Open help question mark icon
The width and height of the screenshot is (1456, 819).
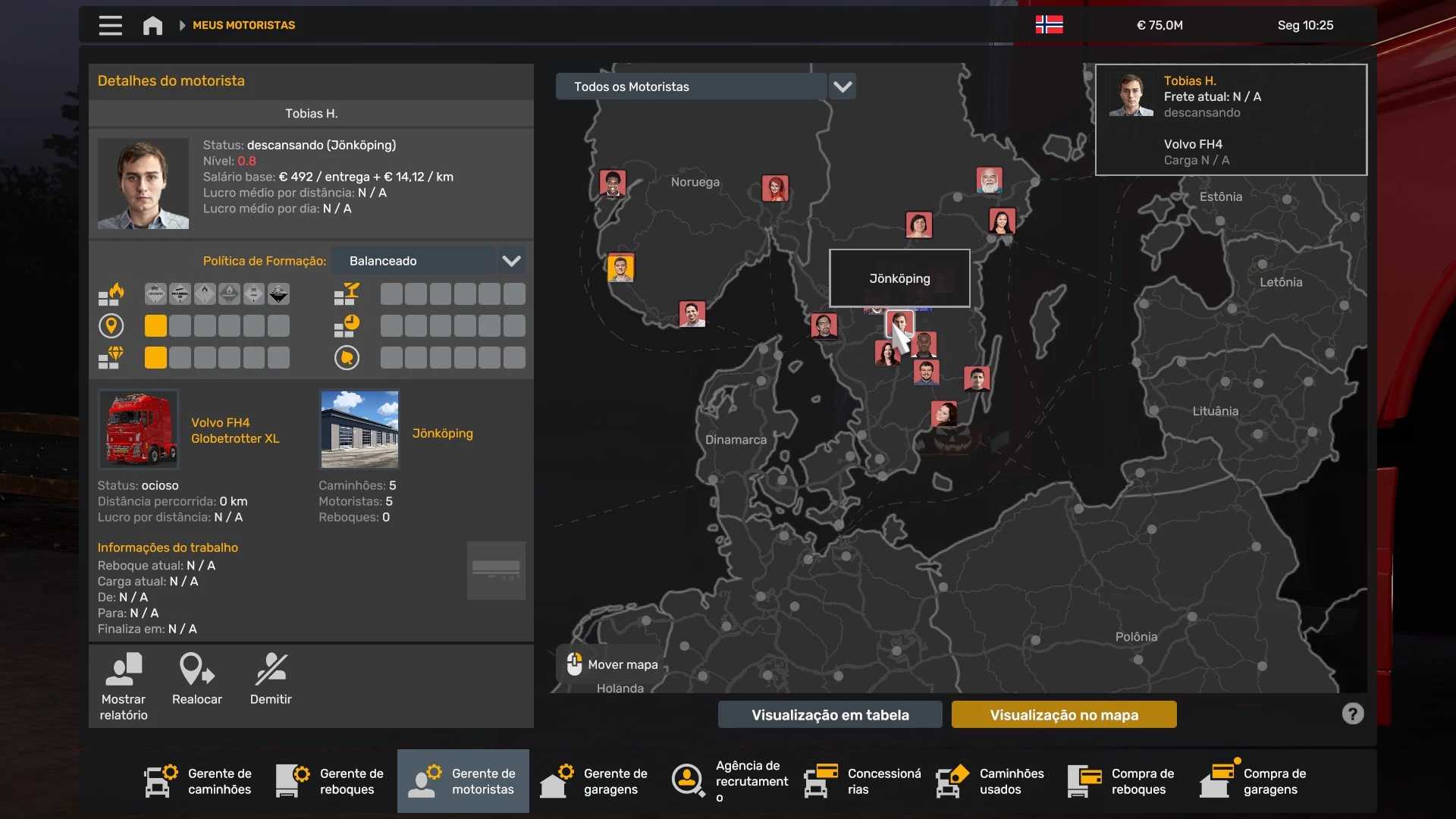click(x=1352, y=714)
